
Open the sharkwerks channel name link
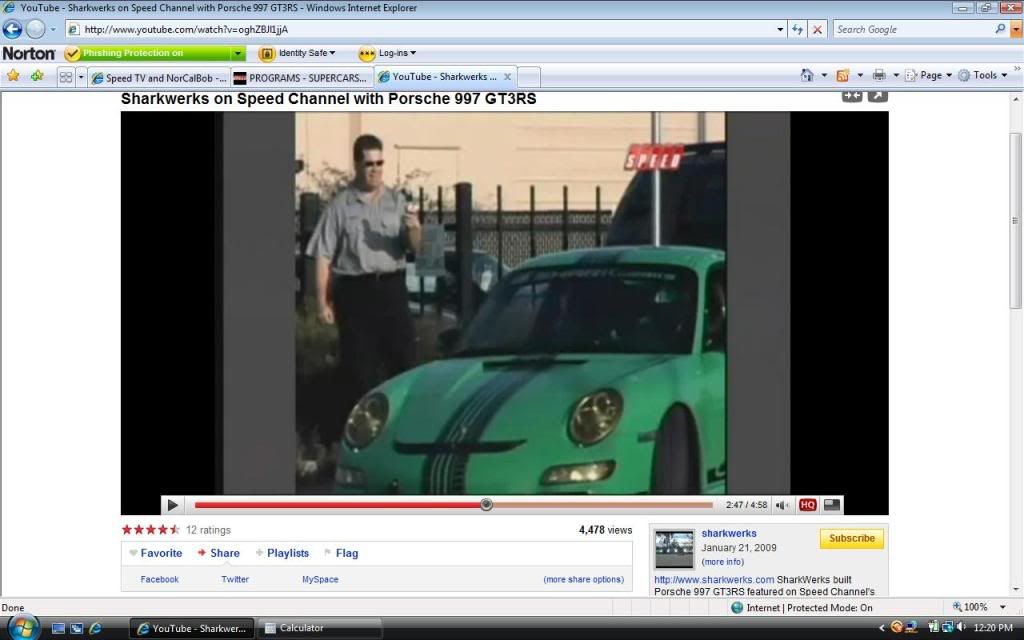click(729, 534)
